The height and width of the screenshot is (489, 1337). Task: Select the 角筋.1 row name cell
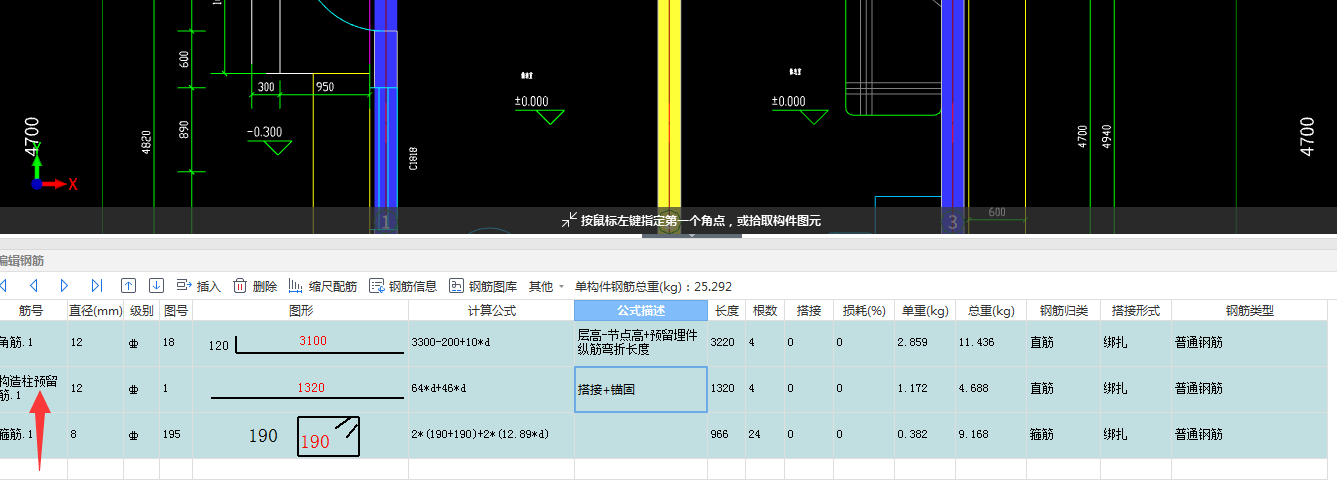(32, 343)
